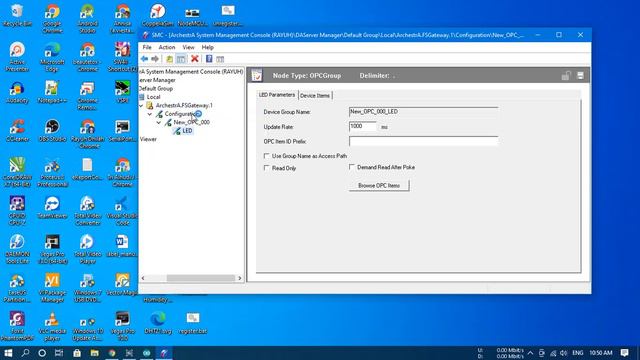Select the VLC media player desktop shortcut
This screenshot has height=360, width=640.
click(52, 327)
